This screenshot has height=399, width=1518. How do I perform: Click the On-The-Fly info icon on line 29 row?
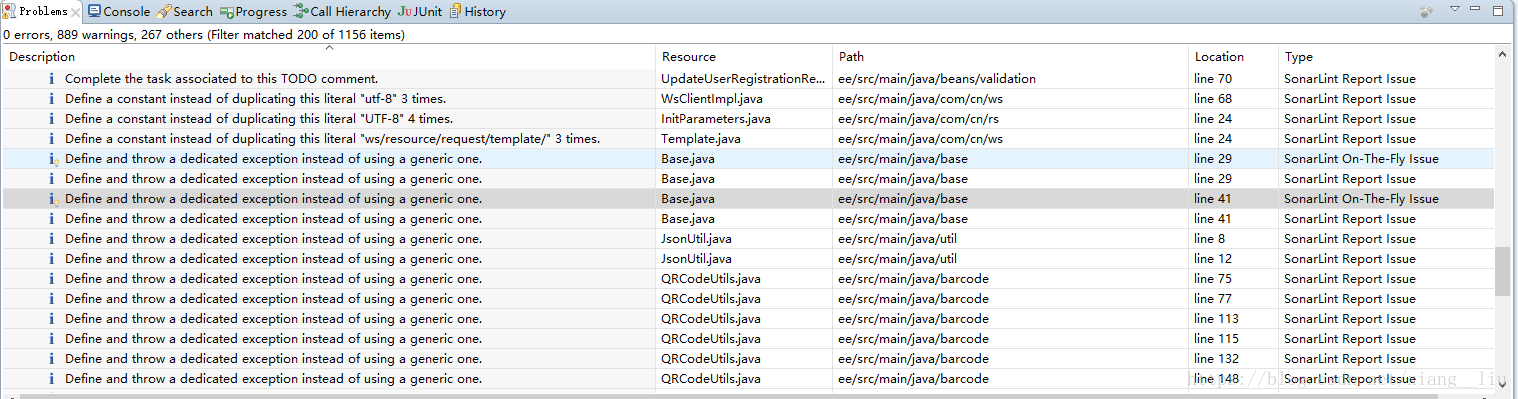(52, 159)
